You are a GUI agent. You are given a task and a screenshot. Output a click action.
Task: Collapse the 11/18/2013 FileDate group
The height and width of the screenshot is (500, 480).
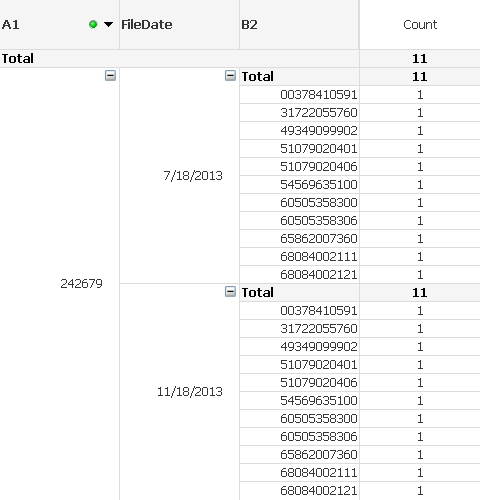point(230,292)
